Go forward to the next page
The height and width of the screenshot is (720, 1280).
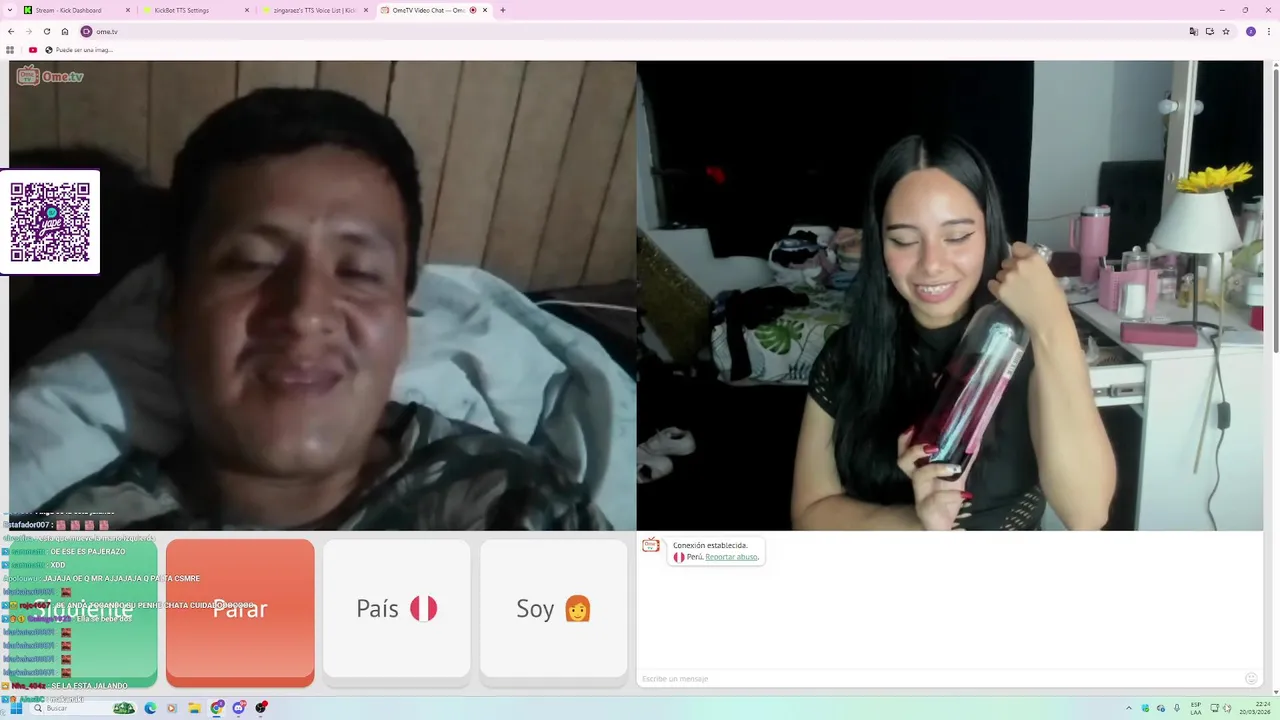coord(28,31)
